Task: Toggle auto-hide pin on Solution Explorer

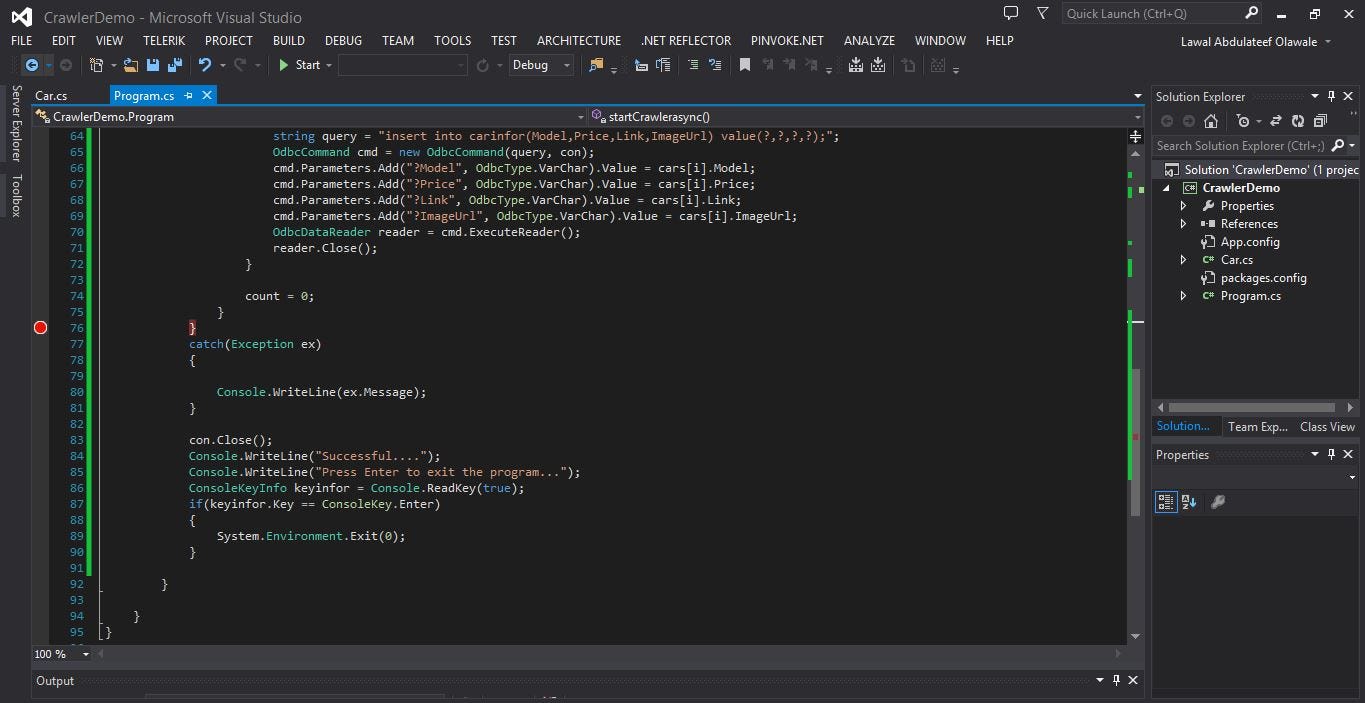Action: (1331, 96)
